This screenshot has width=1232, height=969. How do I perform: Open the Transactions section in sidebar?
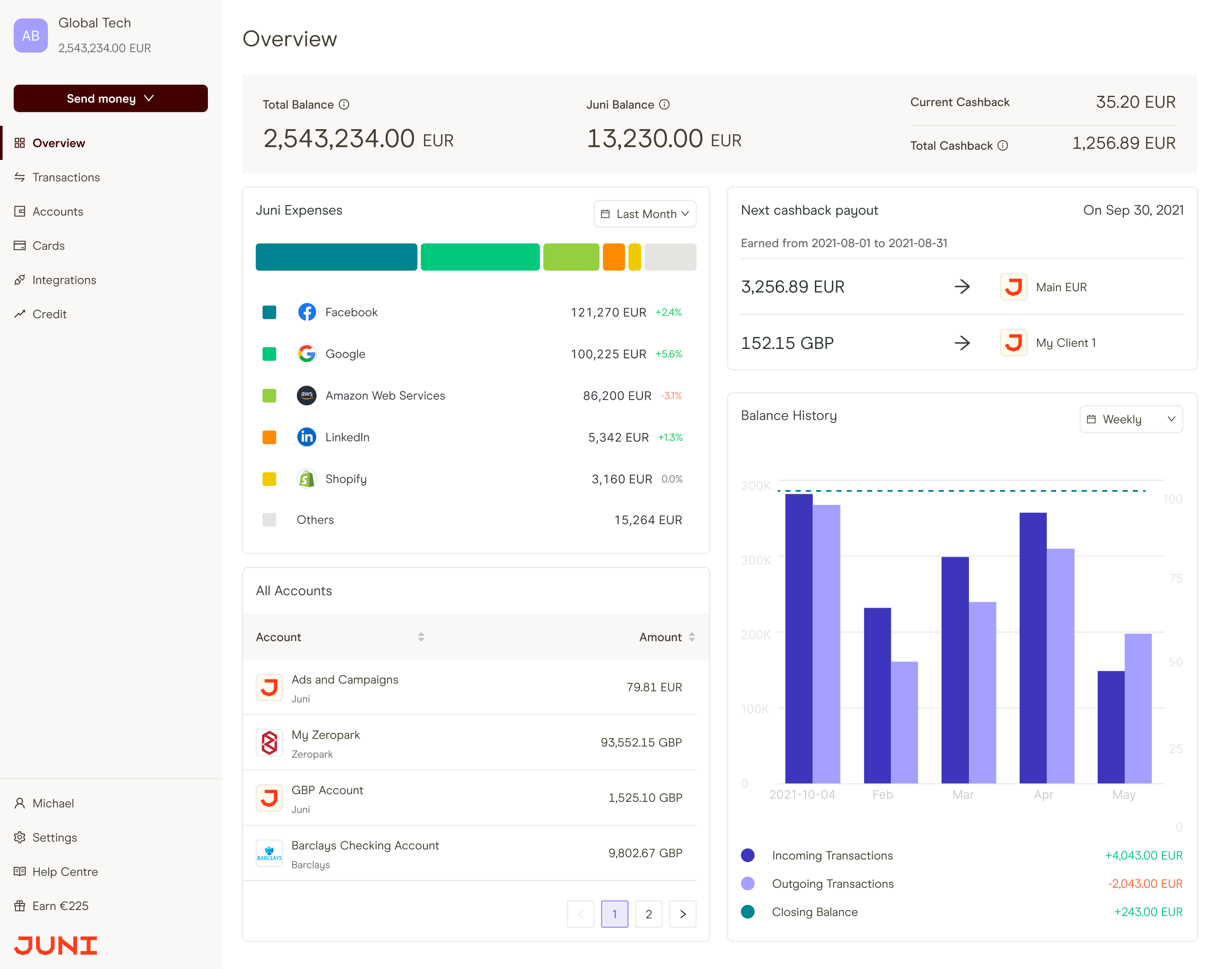coord(66,177)
